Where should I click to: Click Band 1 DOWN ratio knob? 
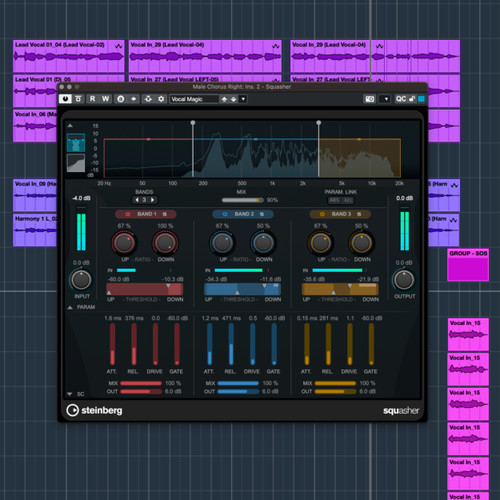coord(165,243)
